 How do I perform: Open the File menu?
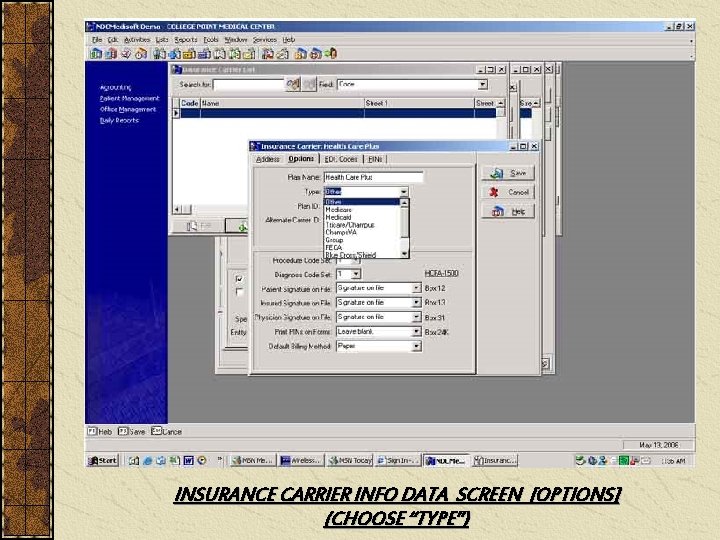click(x=96, y=40)
